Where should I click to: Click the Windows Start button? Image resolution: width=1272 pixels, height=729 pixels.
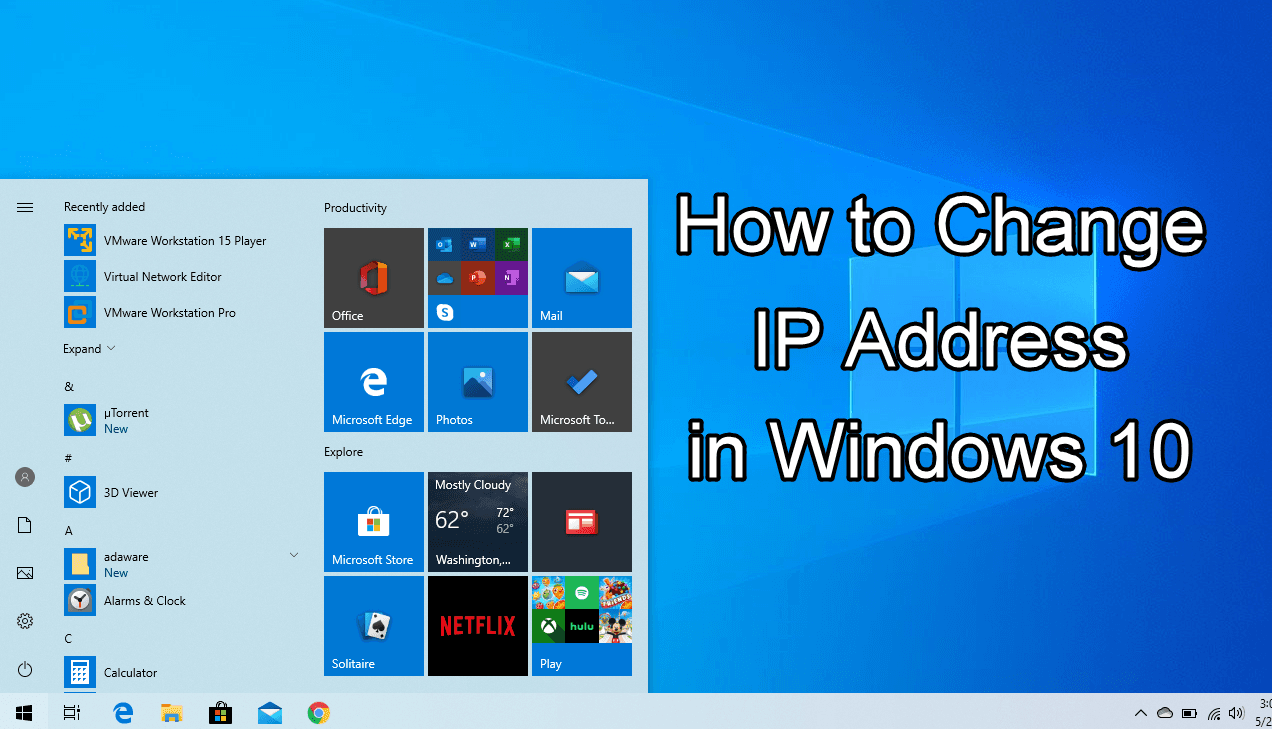[x=24, y=713]
